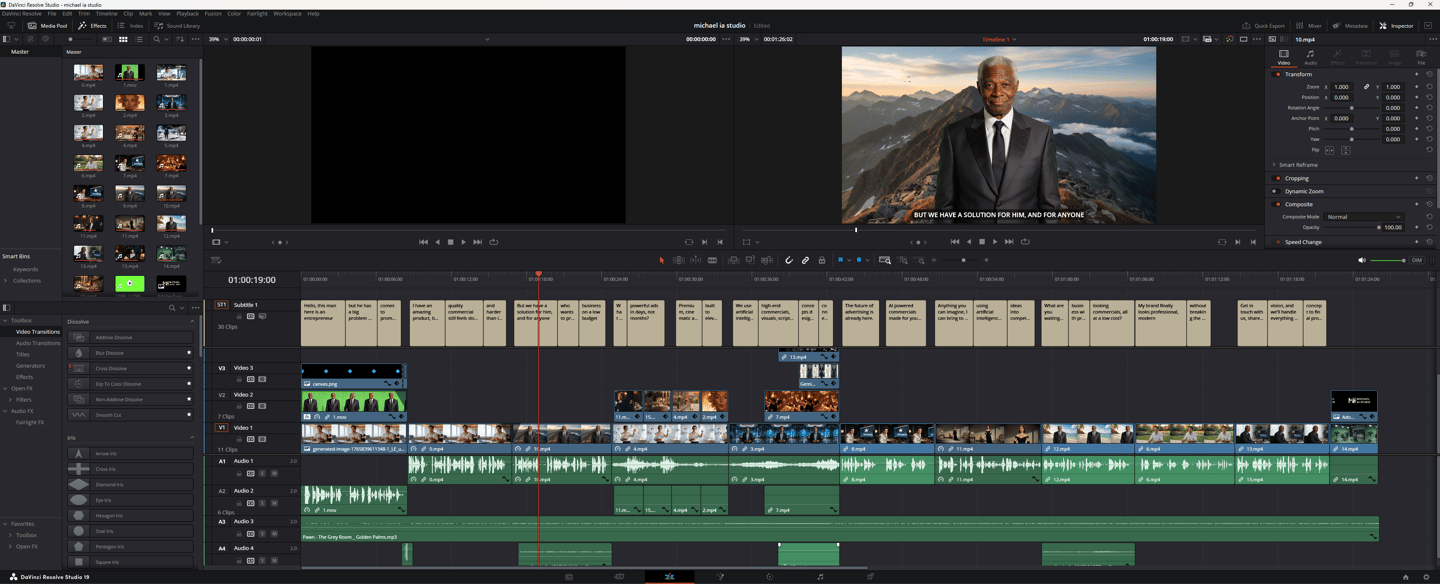Click the Zoom X value field
Viewport: 1440px width, 584px height.
[x=1342, y=87]
